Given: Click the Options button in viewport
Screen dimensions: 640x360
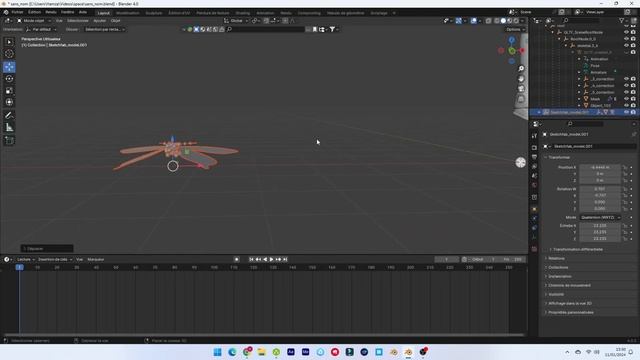Looking at the screenshot, I should 515,29.
